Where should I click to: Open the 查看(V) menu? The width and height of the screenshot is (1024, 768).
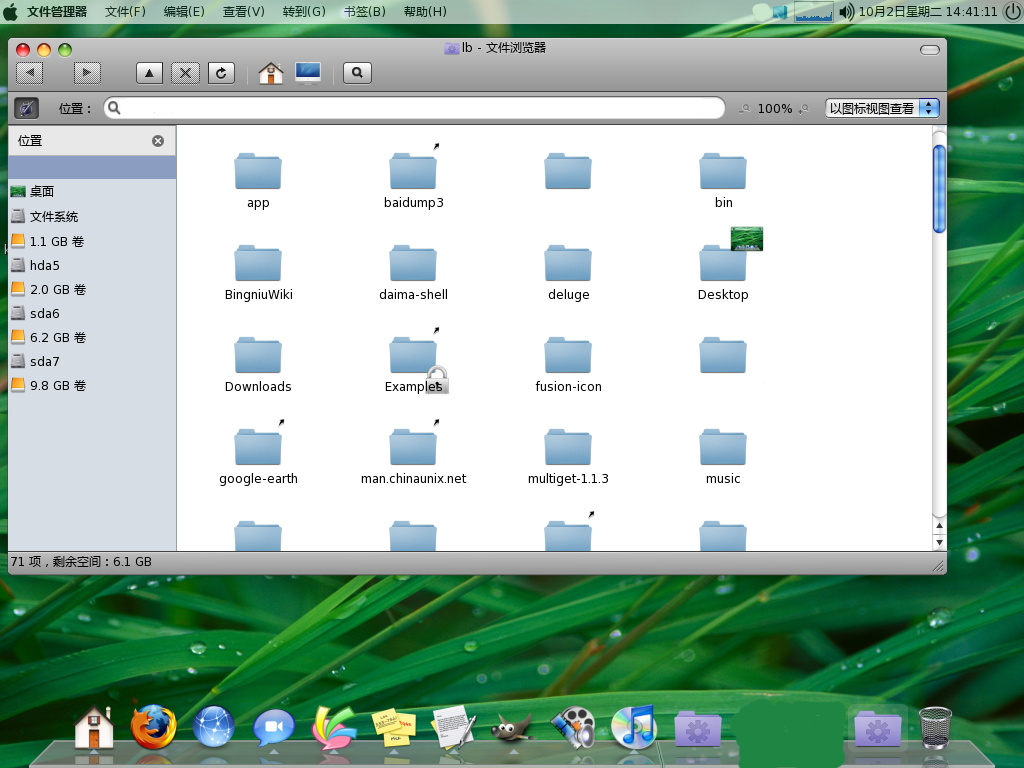244,12
